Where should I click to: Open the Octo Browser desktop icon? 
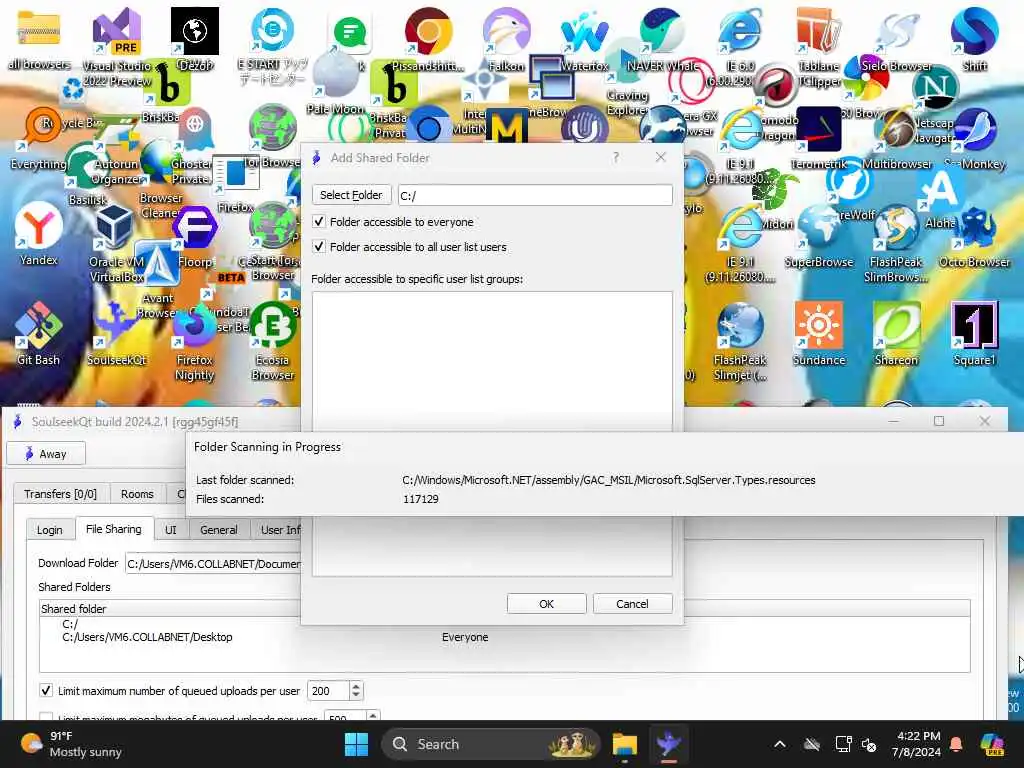tap(974, 236)
